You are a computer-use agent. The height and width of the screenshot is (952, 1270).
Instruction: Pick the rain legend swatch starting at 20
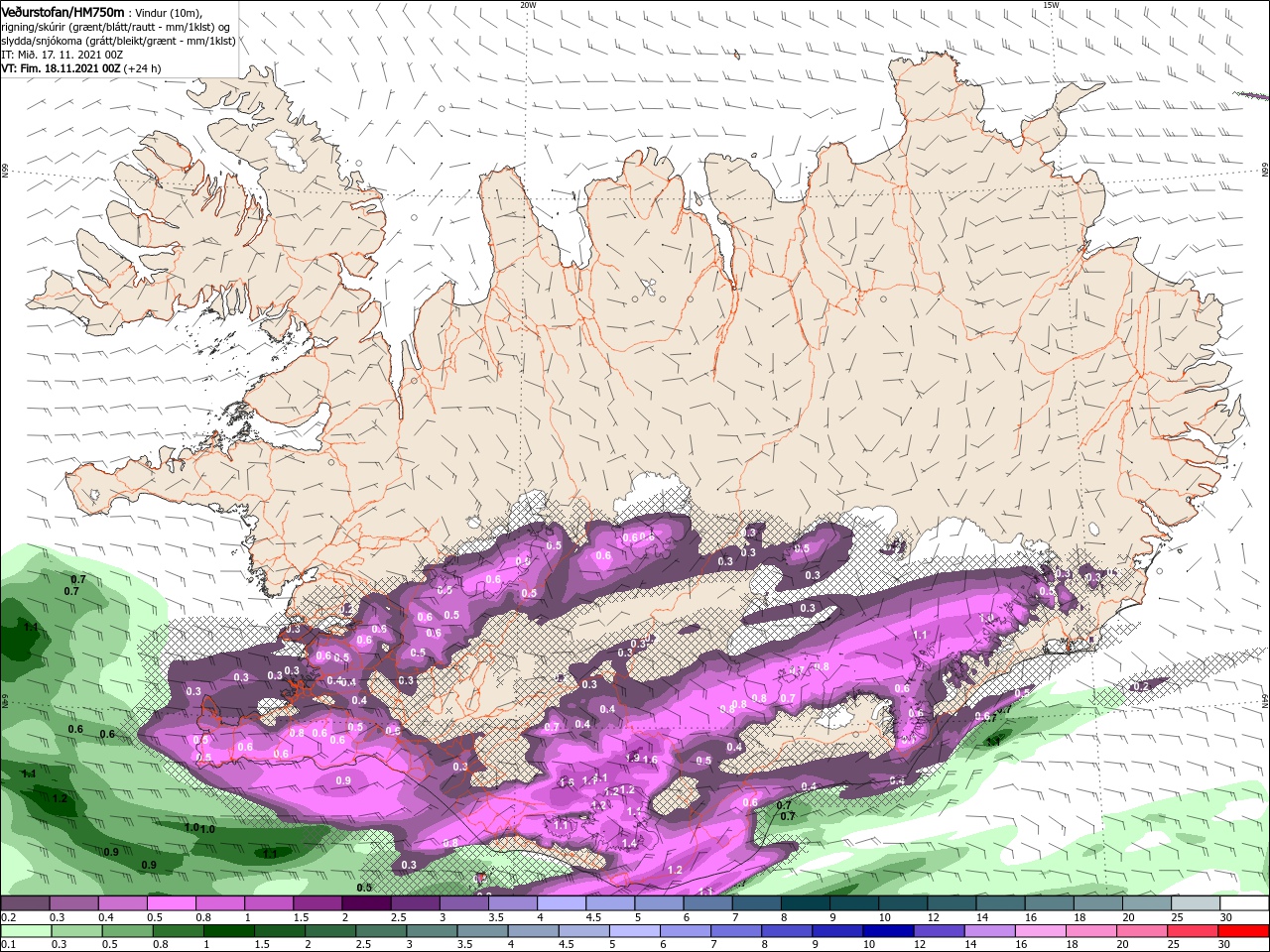1140,931
